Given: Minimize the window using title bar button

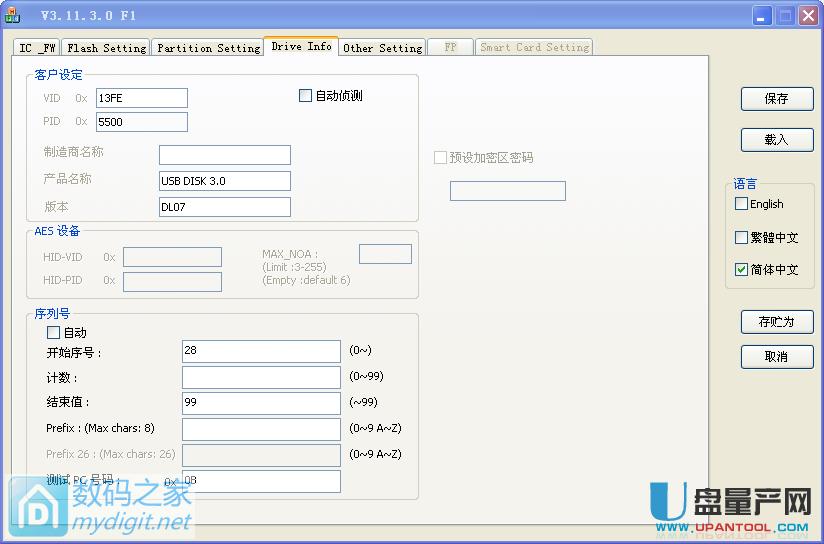Looking at the screenshot, I should tap(762, 15).
